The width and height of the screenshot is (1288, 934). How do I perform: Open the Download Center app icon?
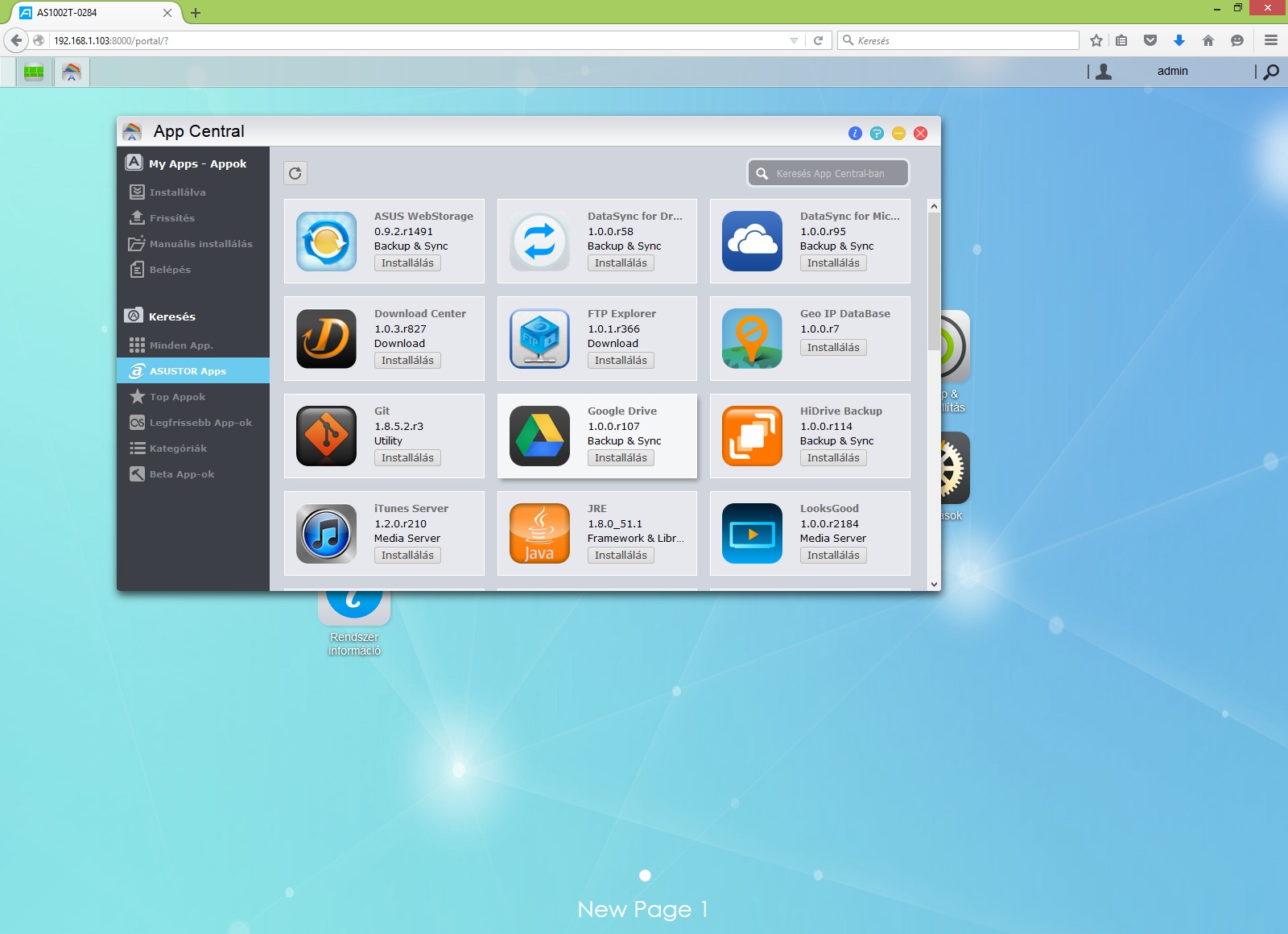326,339
